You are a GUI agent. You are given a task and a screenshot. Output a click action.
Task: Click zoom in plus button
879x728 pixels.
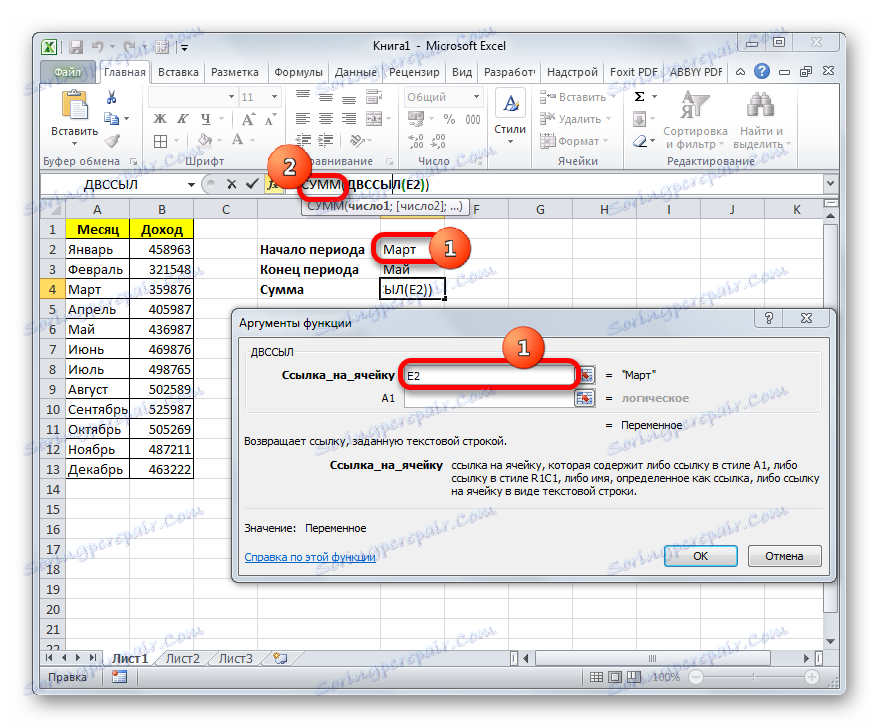tap(812, 677)
